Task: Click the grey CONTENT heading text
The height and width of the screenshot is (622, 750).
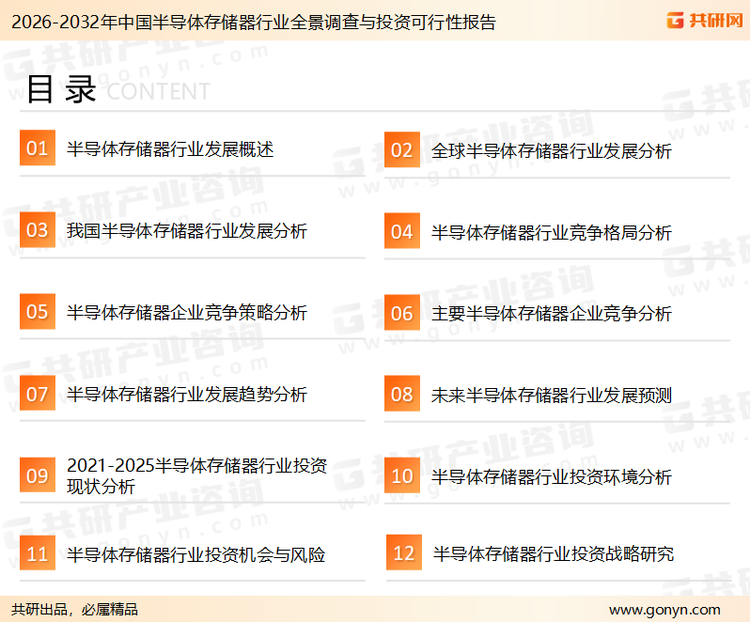Action: (x=158, y=91)
